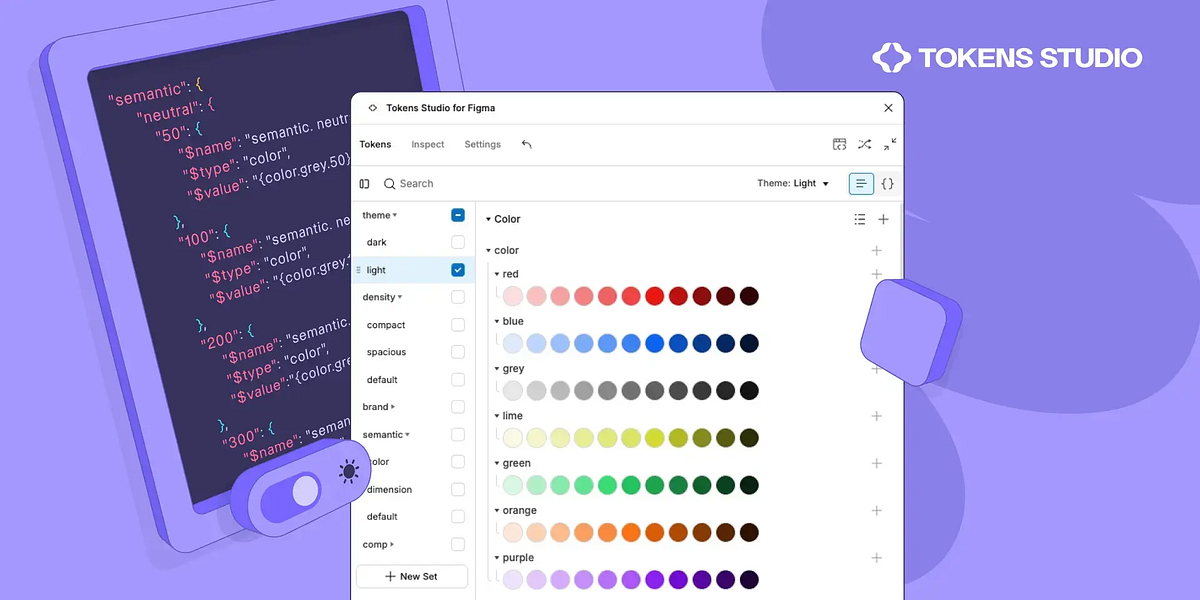Collapse the density set group
Viewport: 1200px width, 600px height.
(400, 297)
